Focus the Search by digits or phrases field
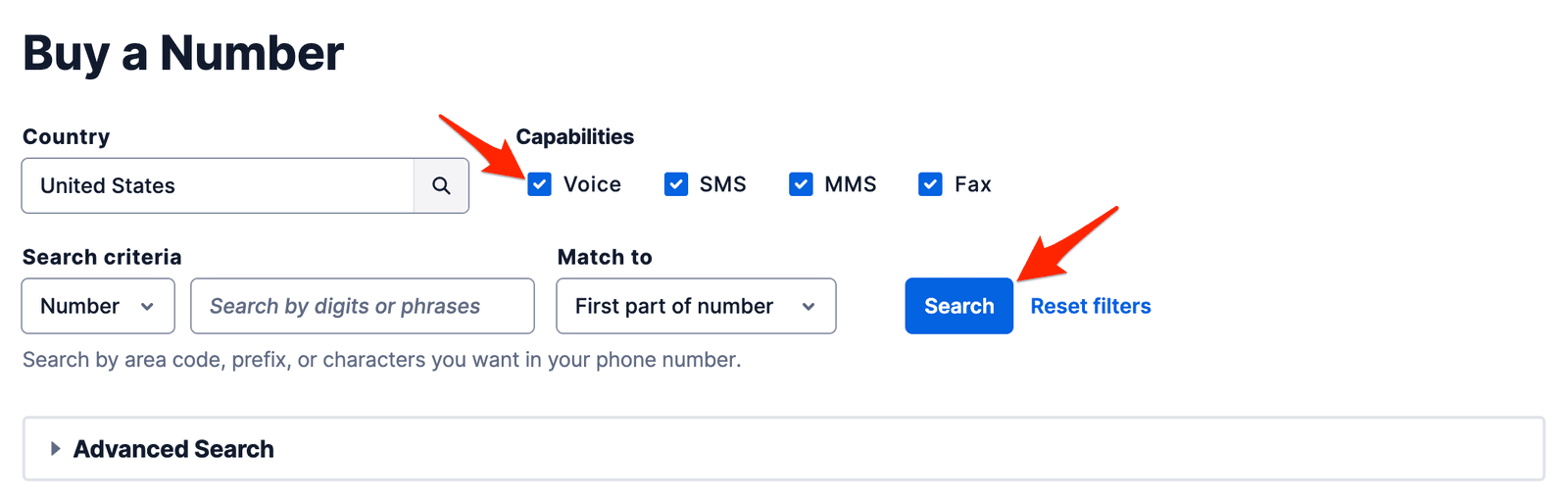 pyautogui.click(x=363, y=306)
